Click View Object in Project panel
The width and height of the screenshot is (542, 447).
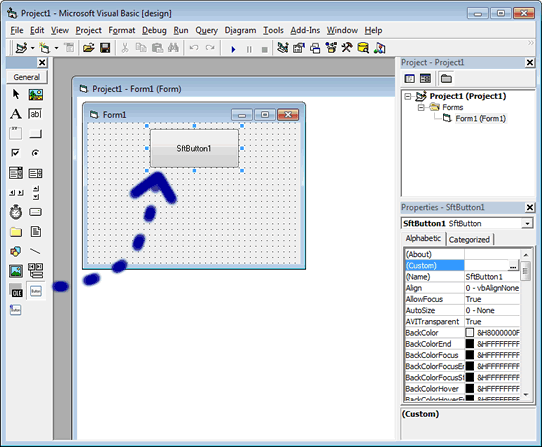(x=426, y=78)
